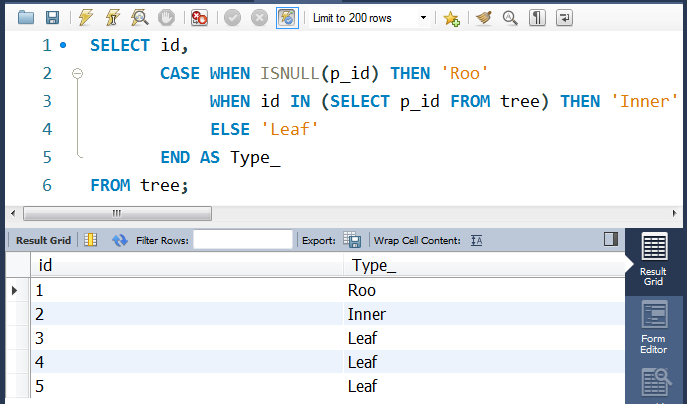Toggle the result side panel visibility icon
This screenshot has height=404, width=687.
(x=611, y=239)
